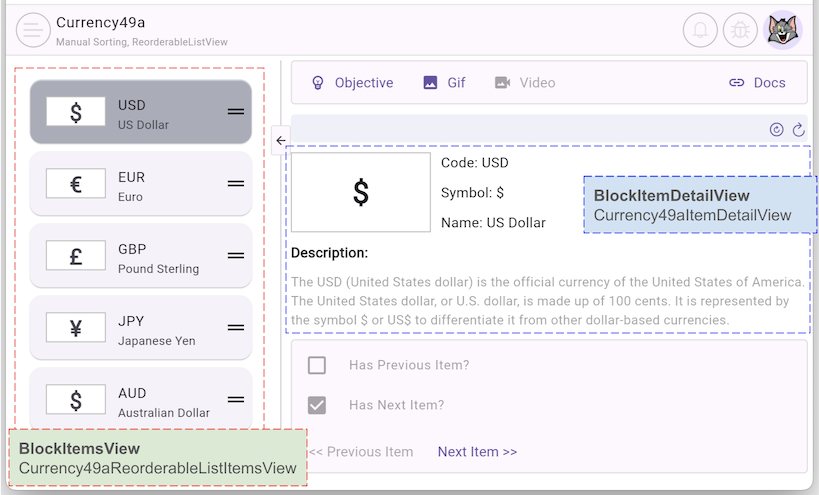Image resolution: width=819 pixels, height=495 pixels.
Task: Click the drag handle on JPY row
Action: 236,328
